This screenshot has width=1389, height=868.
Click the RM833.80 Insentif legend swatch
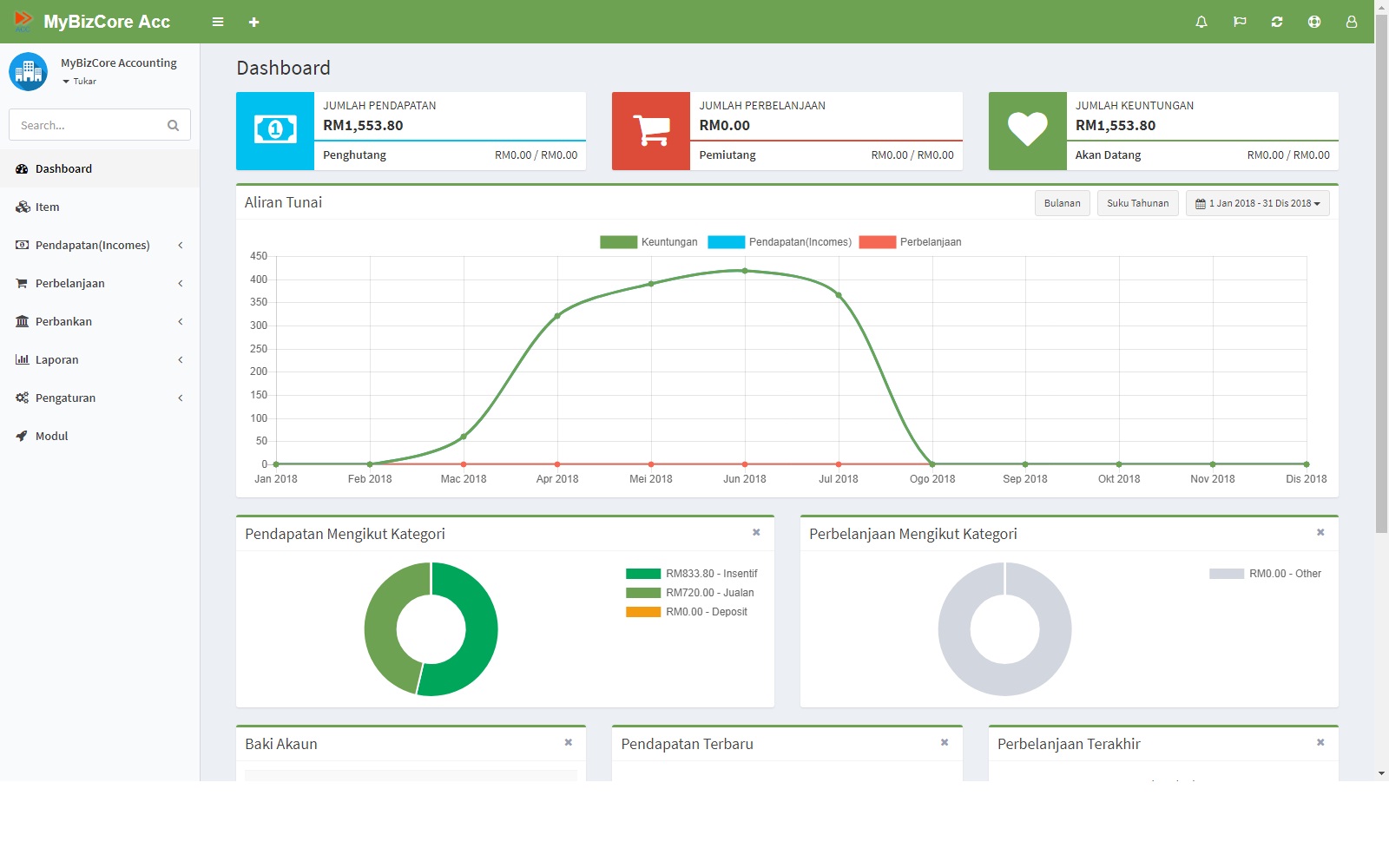coord(643,574)
